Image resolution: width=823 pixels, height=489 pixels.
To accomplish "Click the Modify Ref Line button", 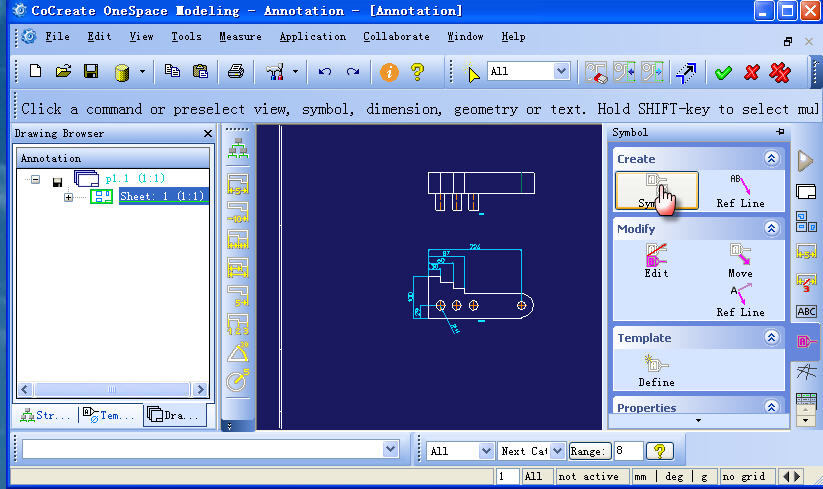I will point(741,301).
